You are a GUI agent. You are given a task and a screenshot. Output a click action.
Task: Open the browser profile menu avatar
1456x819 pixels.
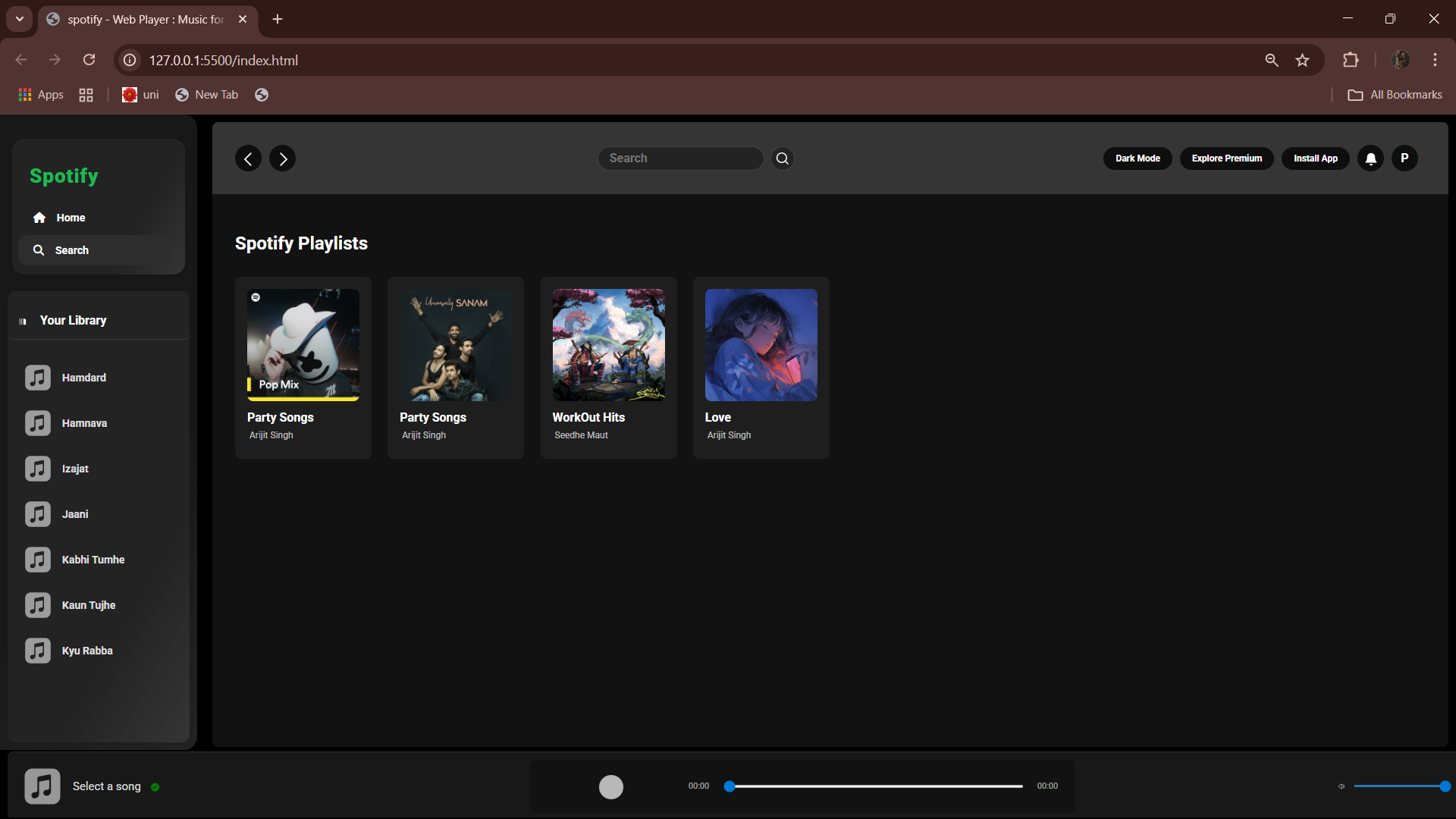pyautogui.click(x=1401, y=59)
